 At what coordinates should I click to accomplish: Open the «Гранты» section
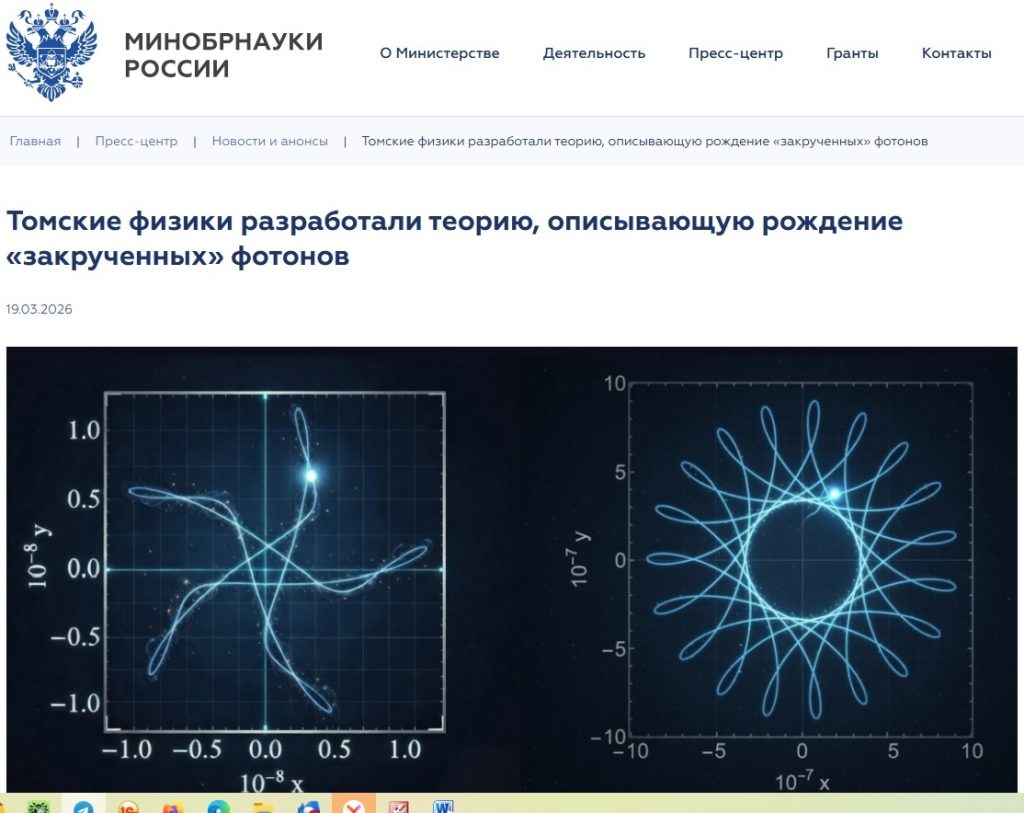pyautogui.click(x=852, y=54)
